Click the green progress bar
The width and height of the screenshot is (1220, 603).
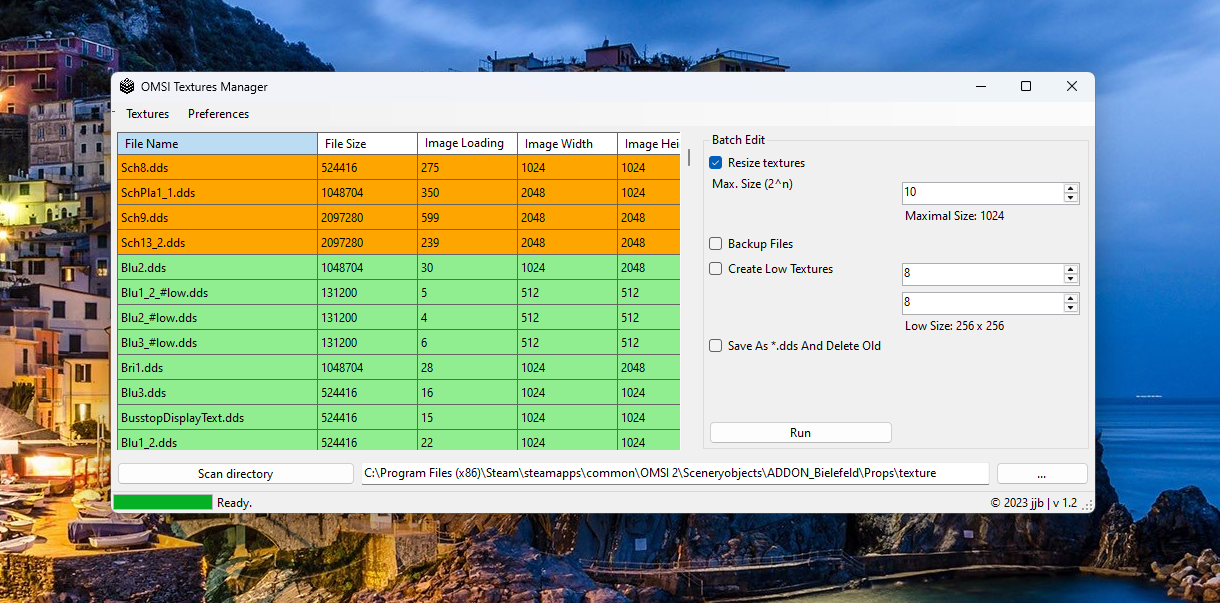163,502
